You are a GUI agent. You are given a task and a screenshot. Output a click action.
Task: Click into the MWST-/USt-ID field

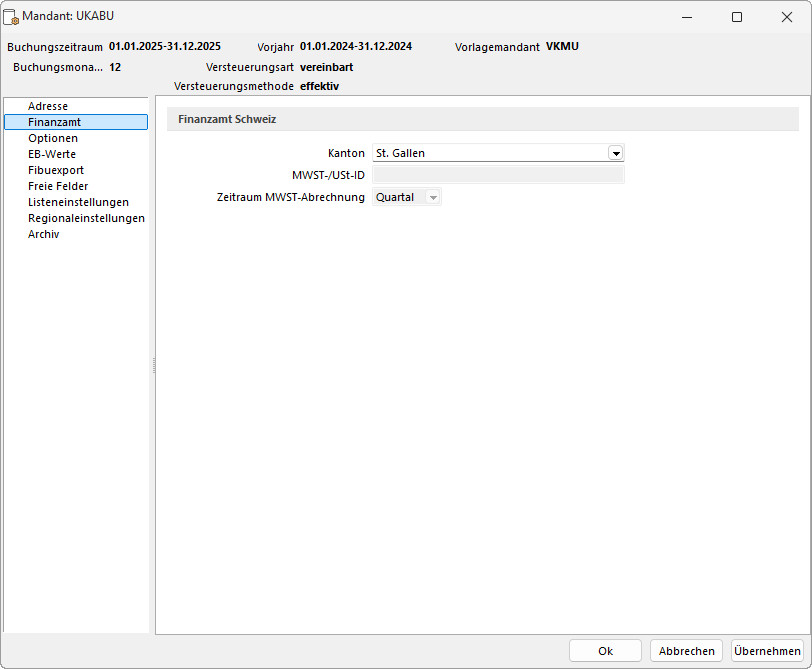pos(498,175)
